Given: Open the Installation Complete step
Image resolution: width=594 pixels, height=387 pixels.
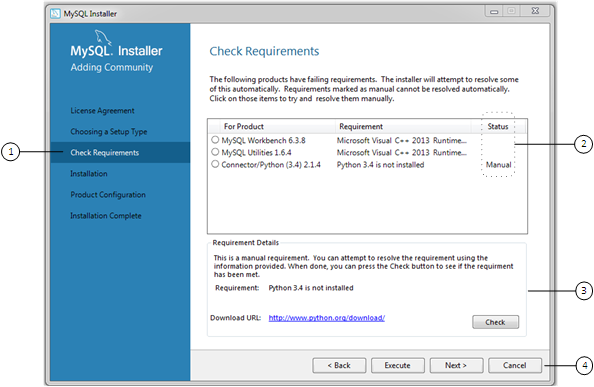Looking at the screenshot, I should coord(106,216).
